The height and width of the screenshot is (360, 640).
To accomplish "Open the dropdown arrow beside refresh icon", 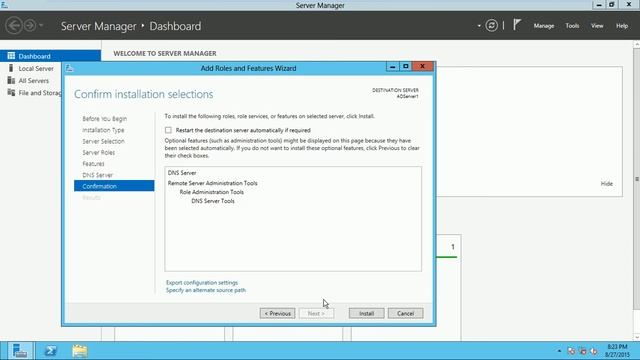I will click(x=479, y=26).
